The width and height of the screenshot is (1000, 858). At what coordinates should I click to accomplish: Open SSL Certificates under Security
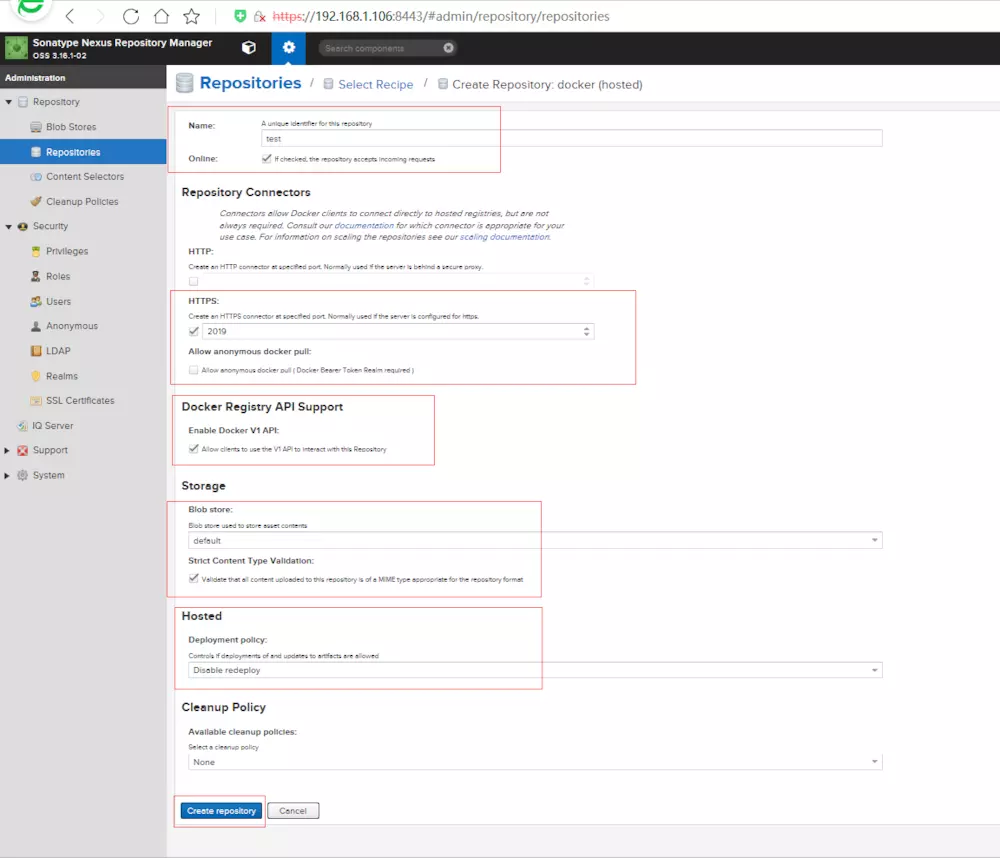pyautogui.click(x=80, y=401)
